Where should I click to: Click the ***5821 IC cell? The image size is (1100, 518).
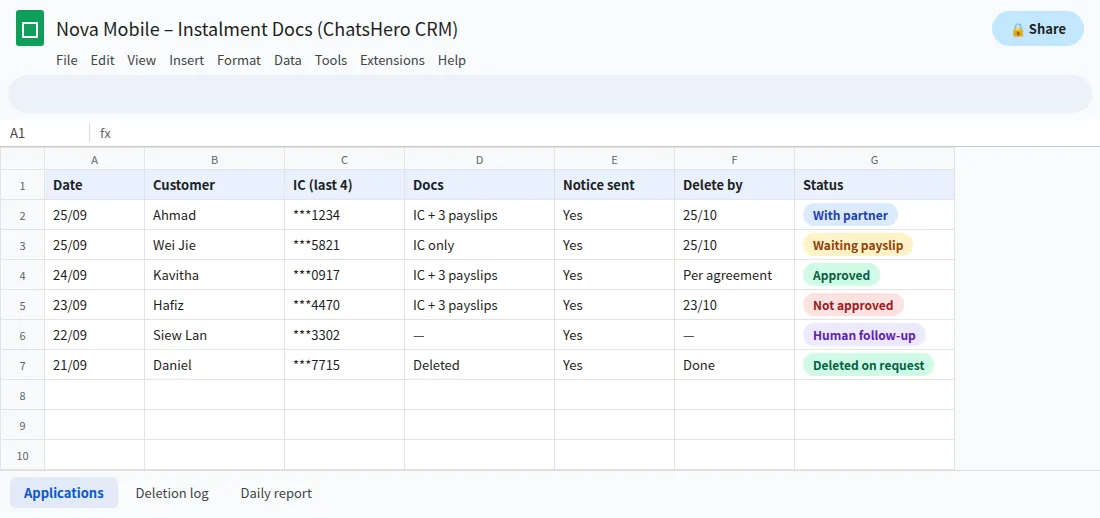tap(344, 246)
